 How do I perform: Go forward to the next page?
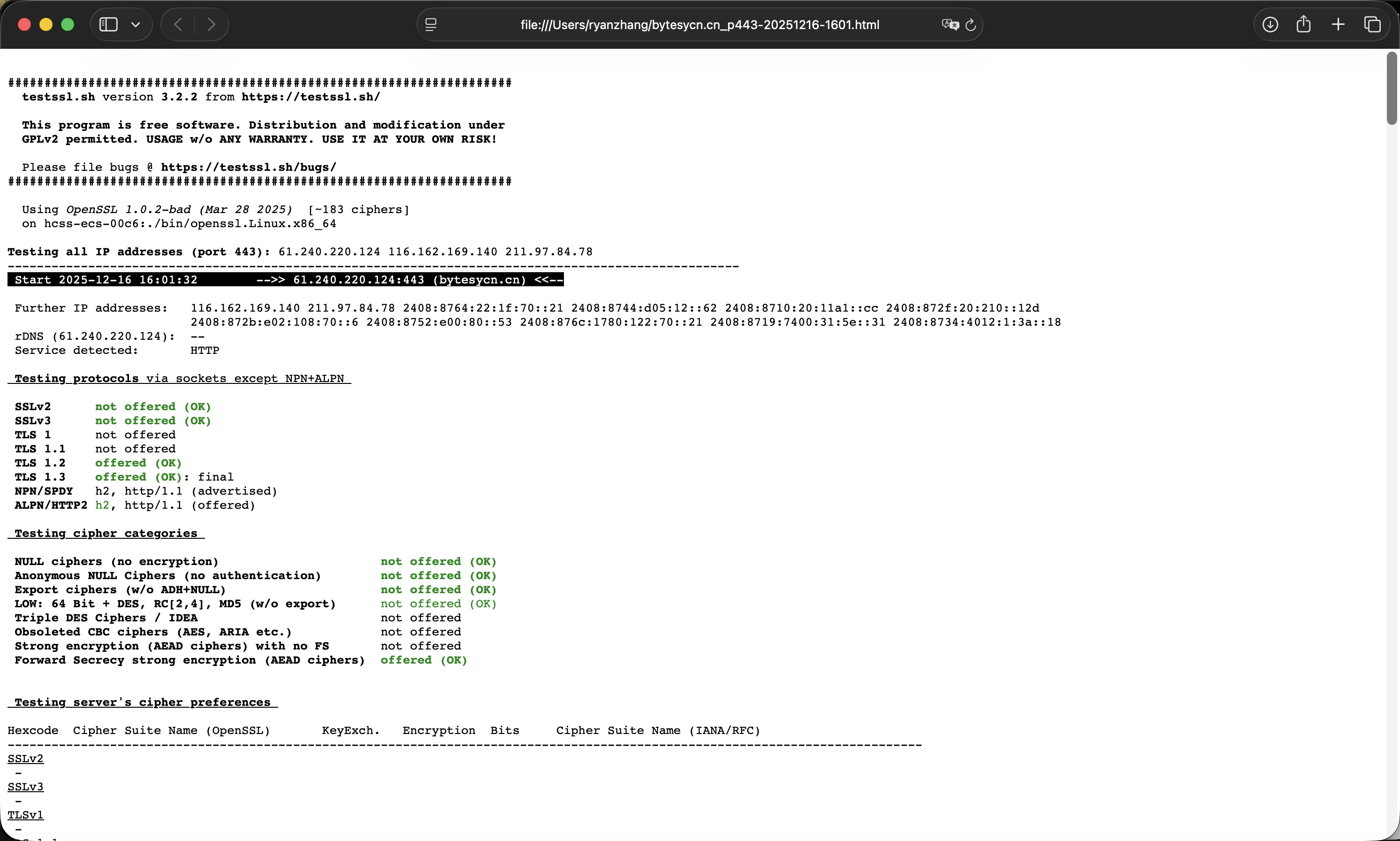[x=211, y=24]
